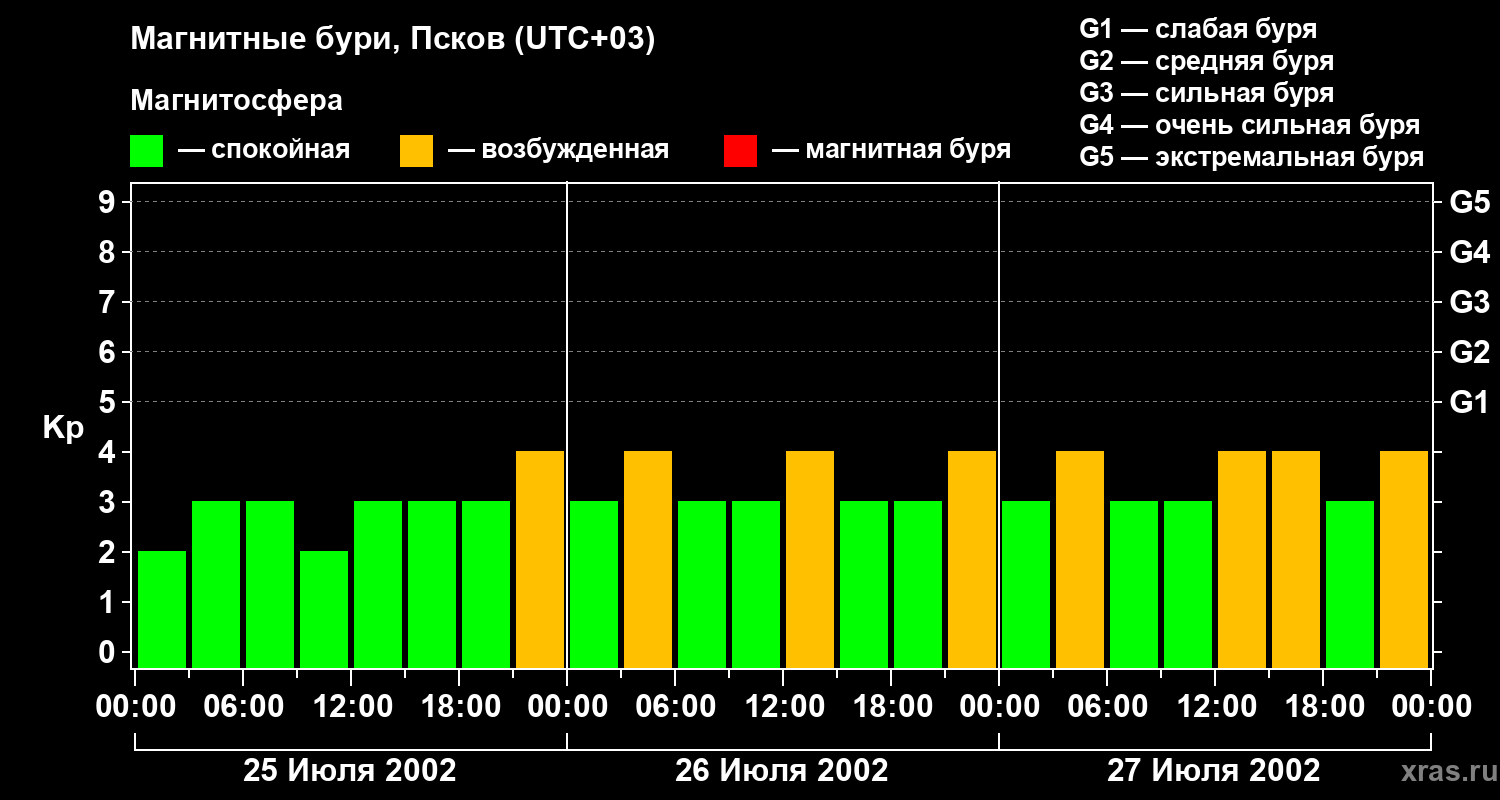
Task: Click the '— магнитная буря' legend label
Action: [x=892, y=150]
